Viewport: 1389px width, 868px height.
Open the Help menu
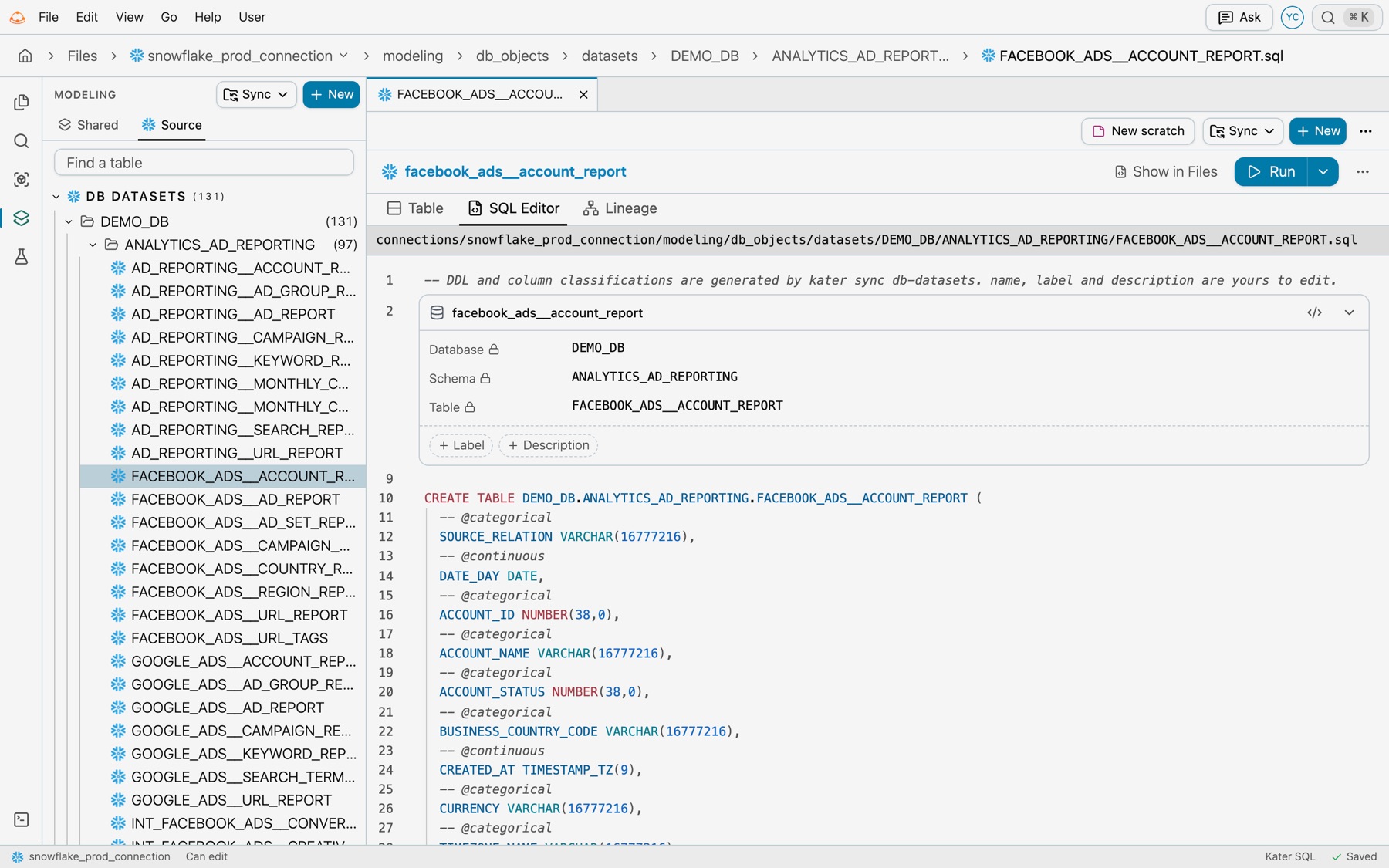point(208,17)
